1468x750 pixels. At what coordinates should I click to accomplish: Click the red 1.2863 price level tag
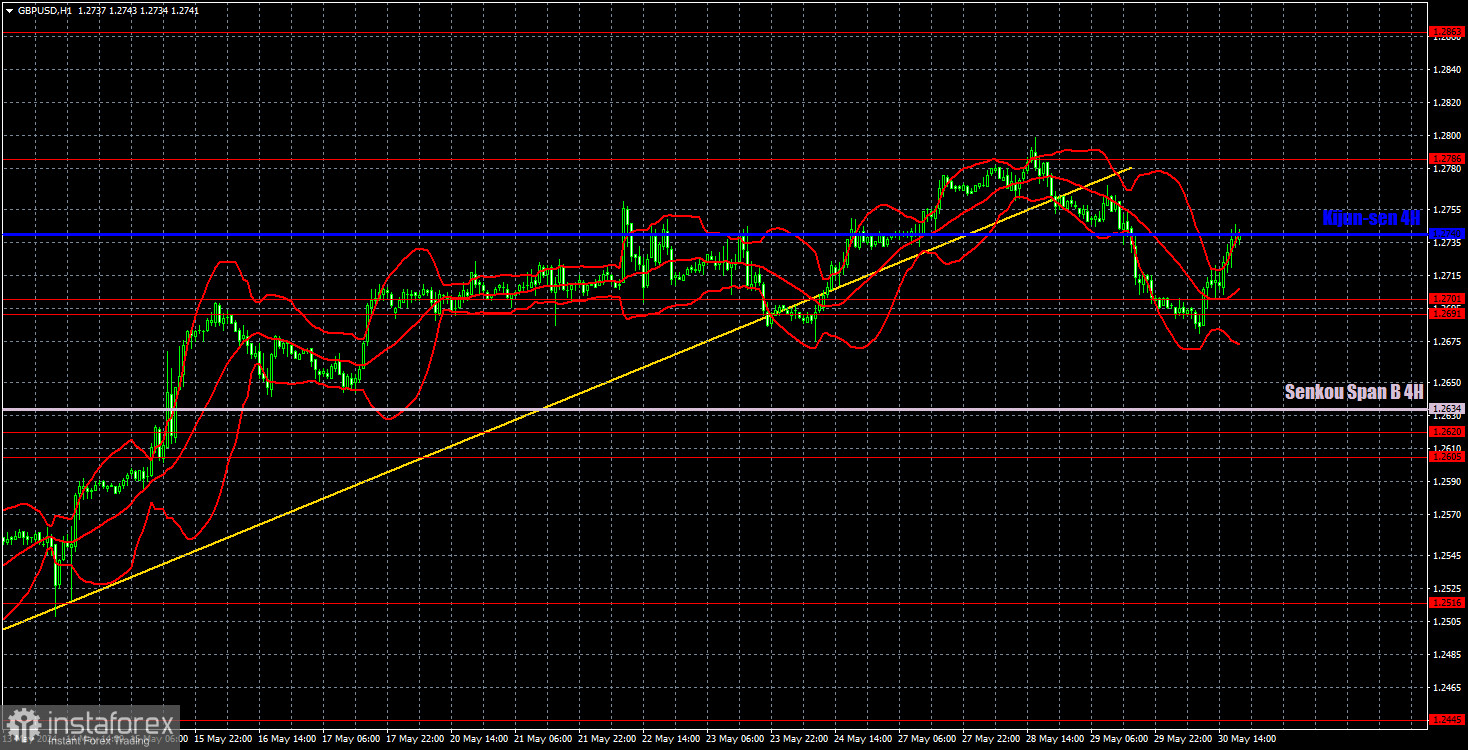(x=1447, y=32)
